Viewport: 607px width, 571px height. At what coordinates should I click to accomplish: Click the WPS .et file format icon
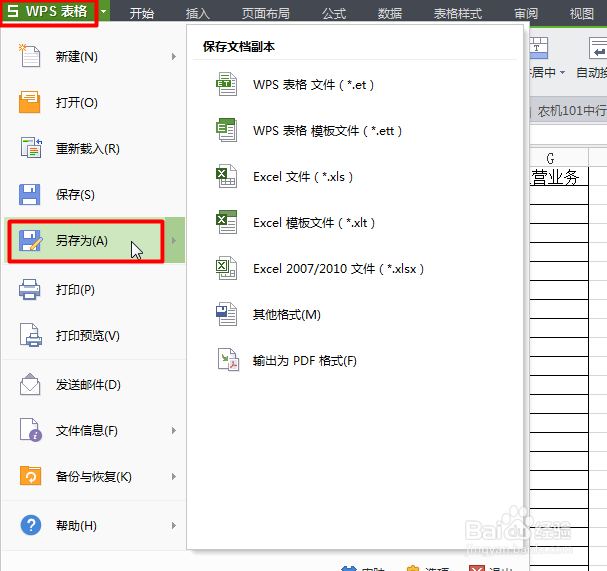(x=226, y=84)
